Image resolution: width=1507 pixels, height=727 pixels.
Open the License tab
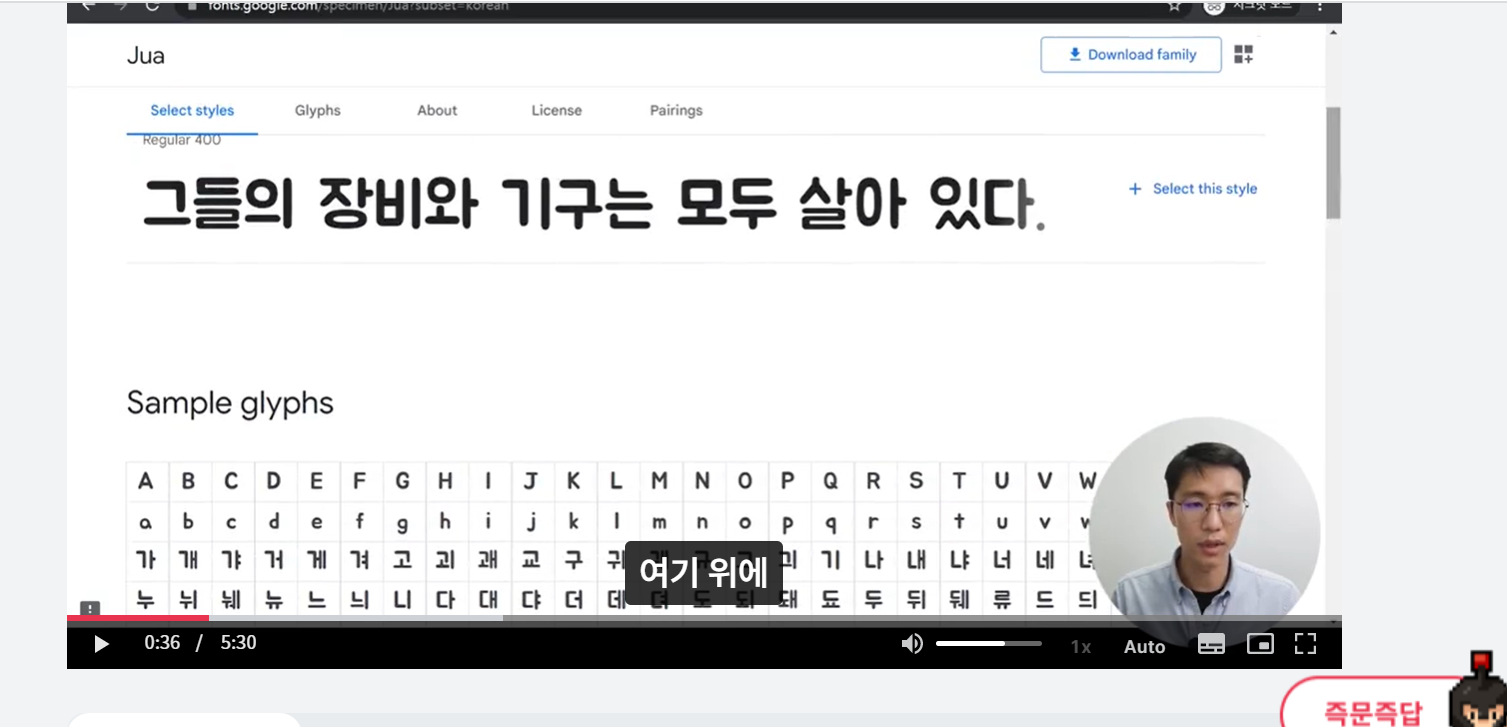[x=557, y=111]
